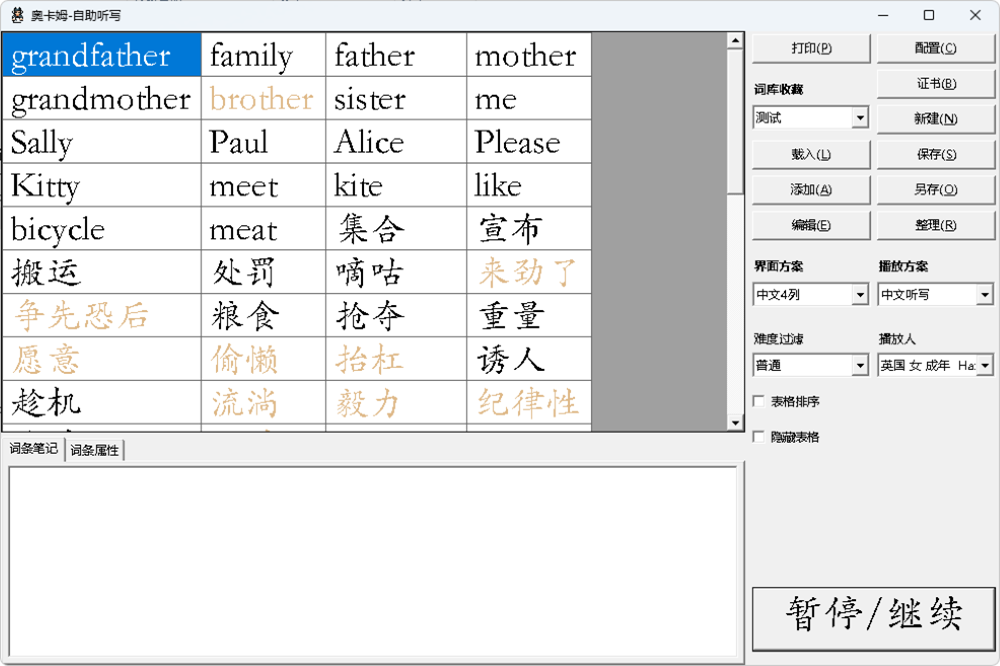Screen dimensions: 1000x666
Task: Click the 载入(L) button
Action: (811, 155)
